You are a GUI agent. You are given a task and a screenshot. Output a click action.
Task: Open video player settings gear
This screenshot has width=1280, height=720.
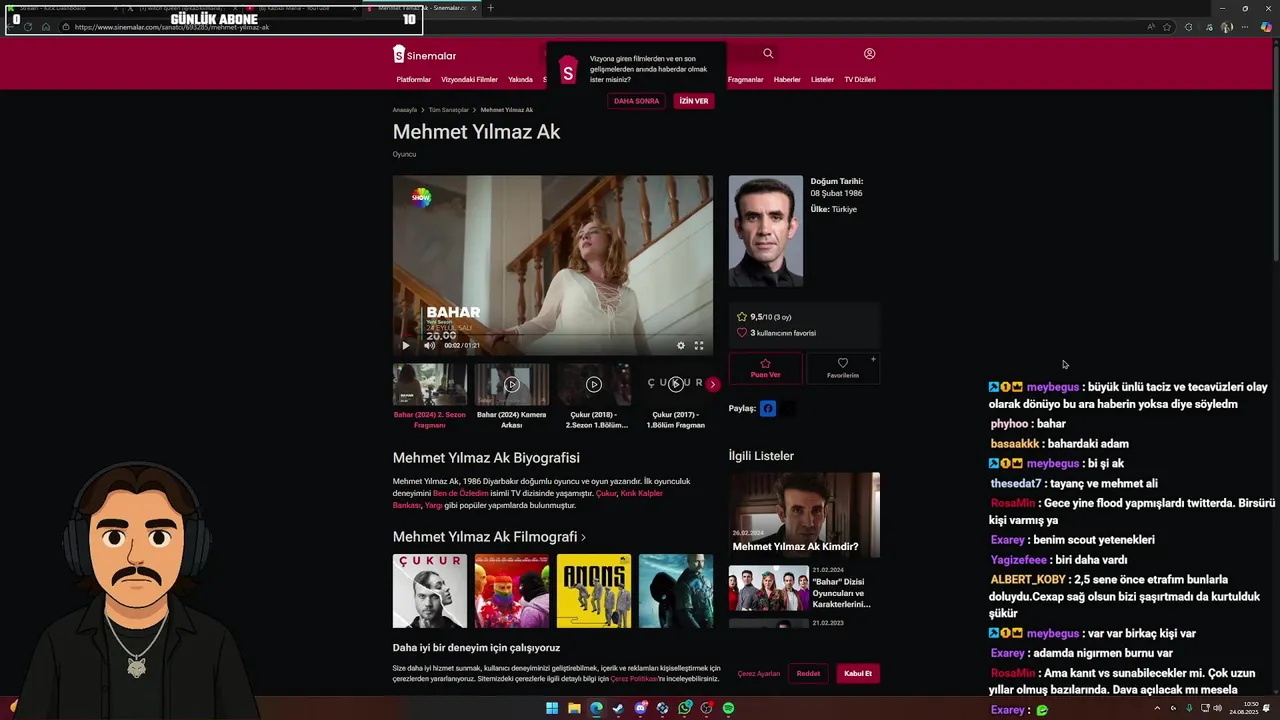click(681, 346)
